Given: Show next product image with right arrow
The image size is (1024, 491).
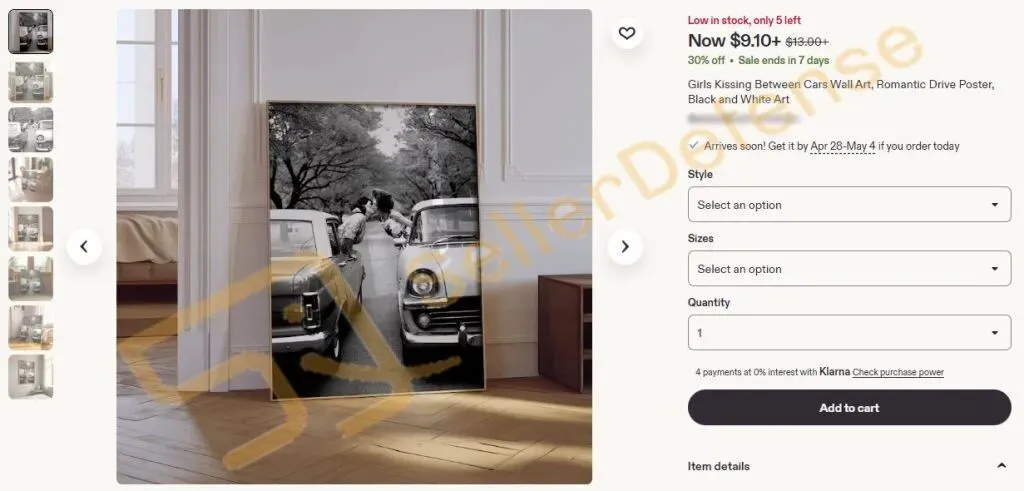Looking at the screenshot, I should (625, 246).
